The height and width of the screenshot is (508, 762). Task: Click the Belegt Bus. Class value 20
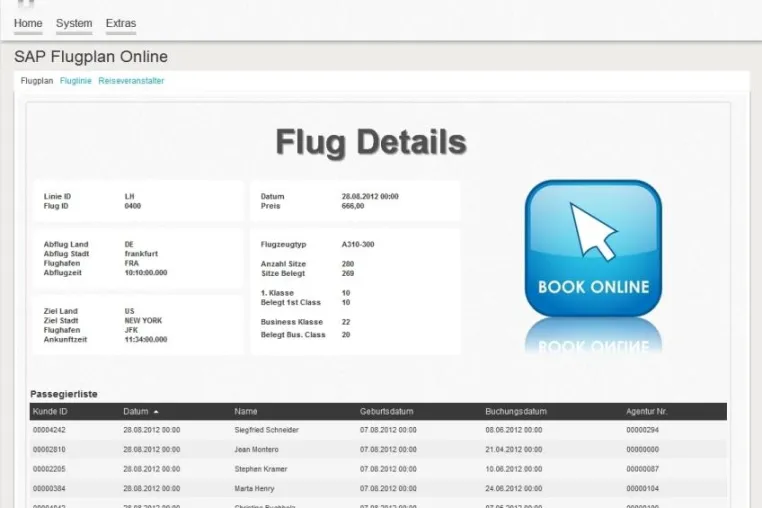tap(346, 335)
